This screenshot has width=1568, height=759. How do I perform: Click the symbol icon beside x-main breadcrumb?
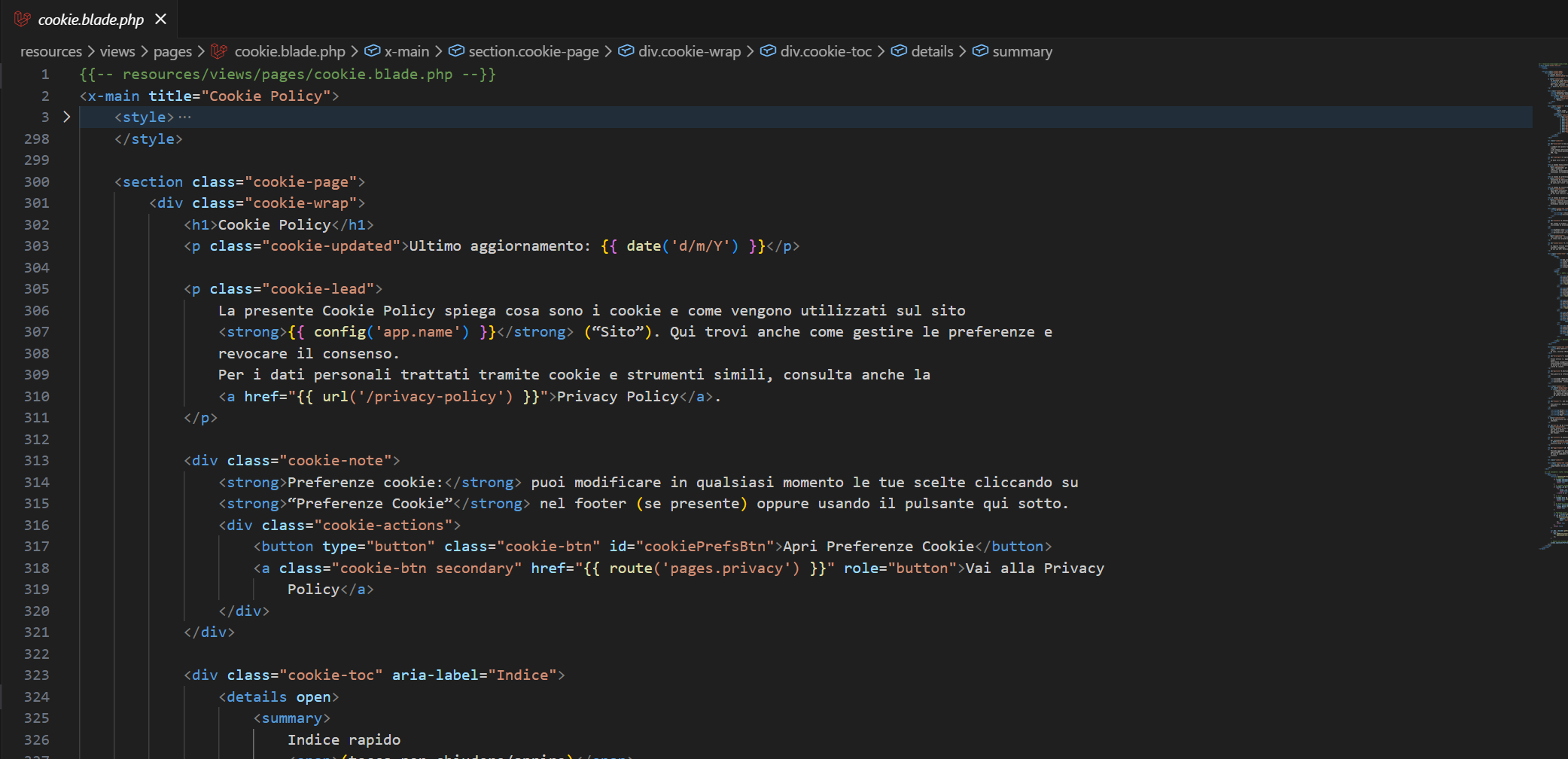[373, 50]
